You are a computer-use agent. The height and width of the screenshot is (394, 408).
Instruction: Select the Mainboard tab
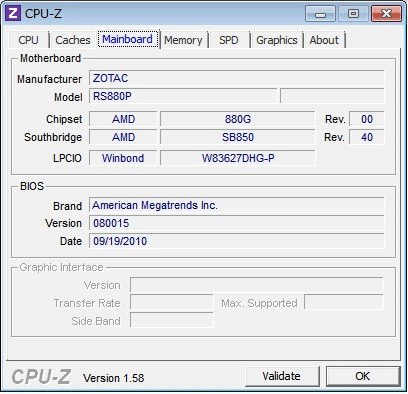click(128, 39)
